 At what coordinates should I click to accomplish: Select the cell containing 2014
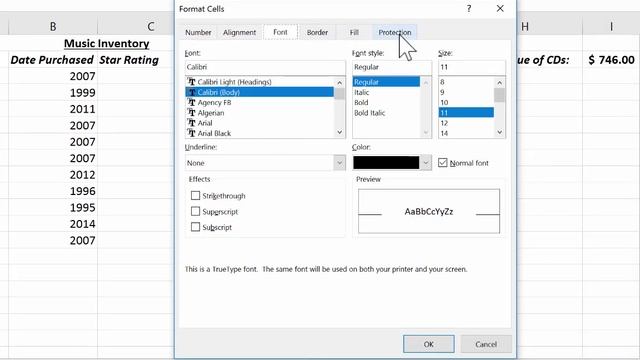pos(53,224)
